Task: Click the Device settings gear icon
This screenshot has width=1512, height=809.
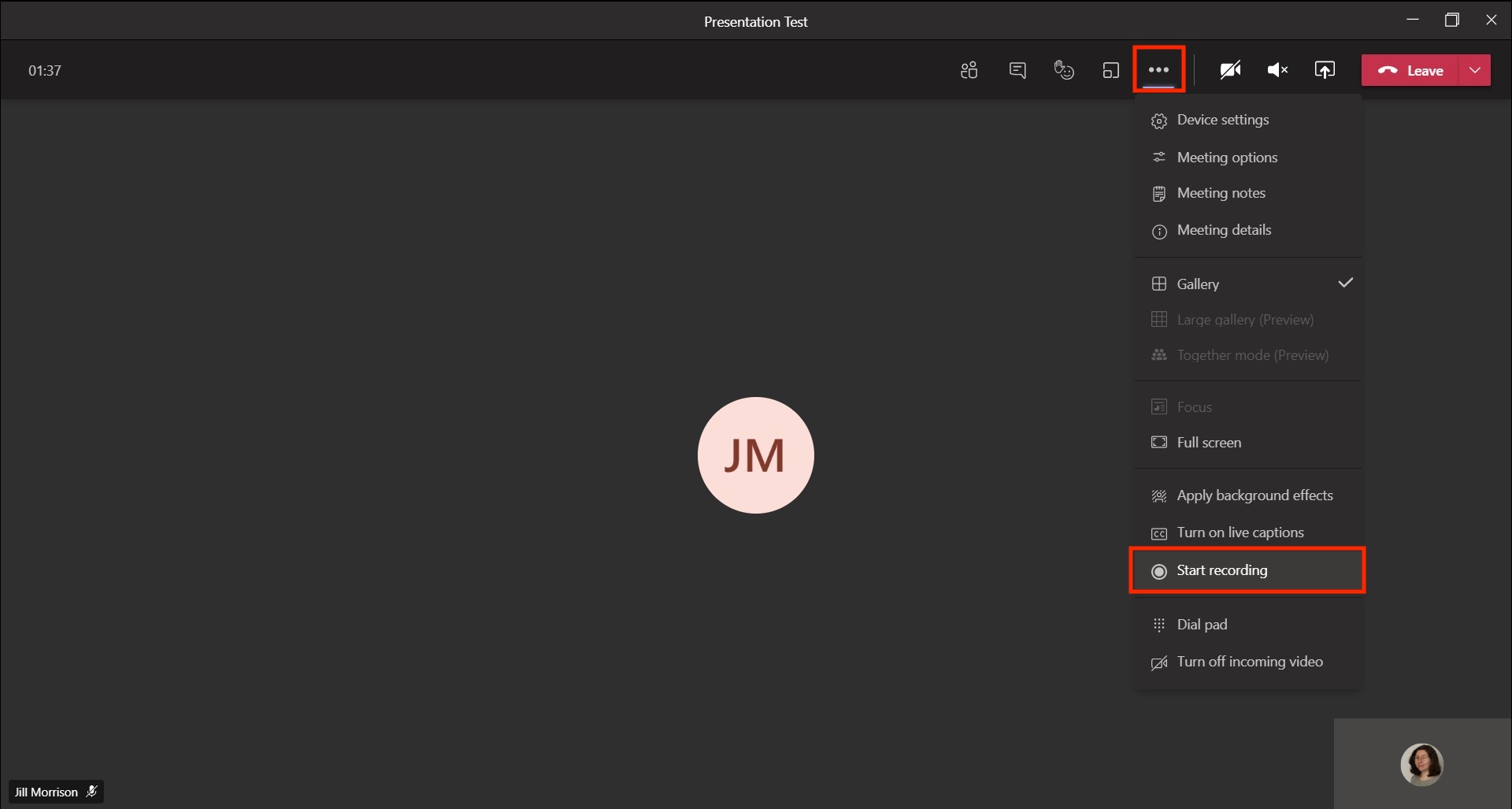Action: (x=1159, y=121)
